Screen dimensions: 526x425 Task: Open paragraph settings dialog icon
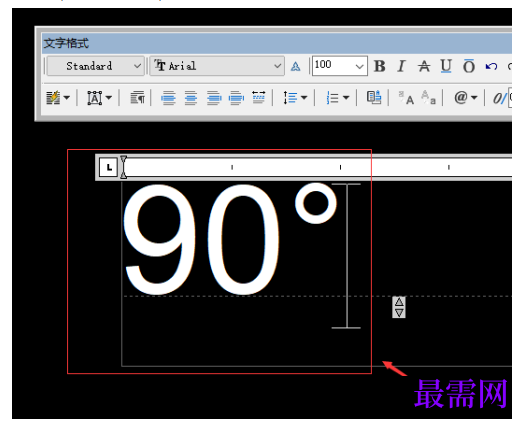(x=137, y=98)
